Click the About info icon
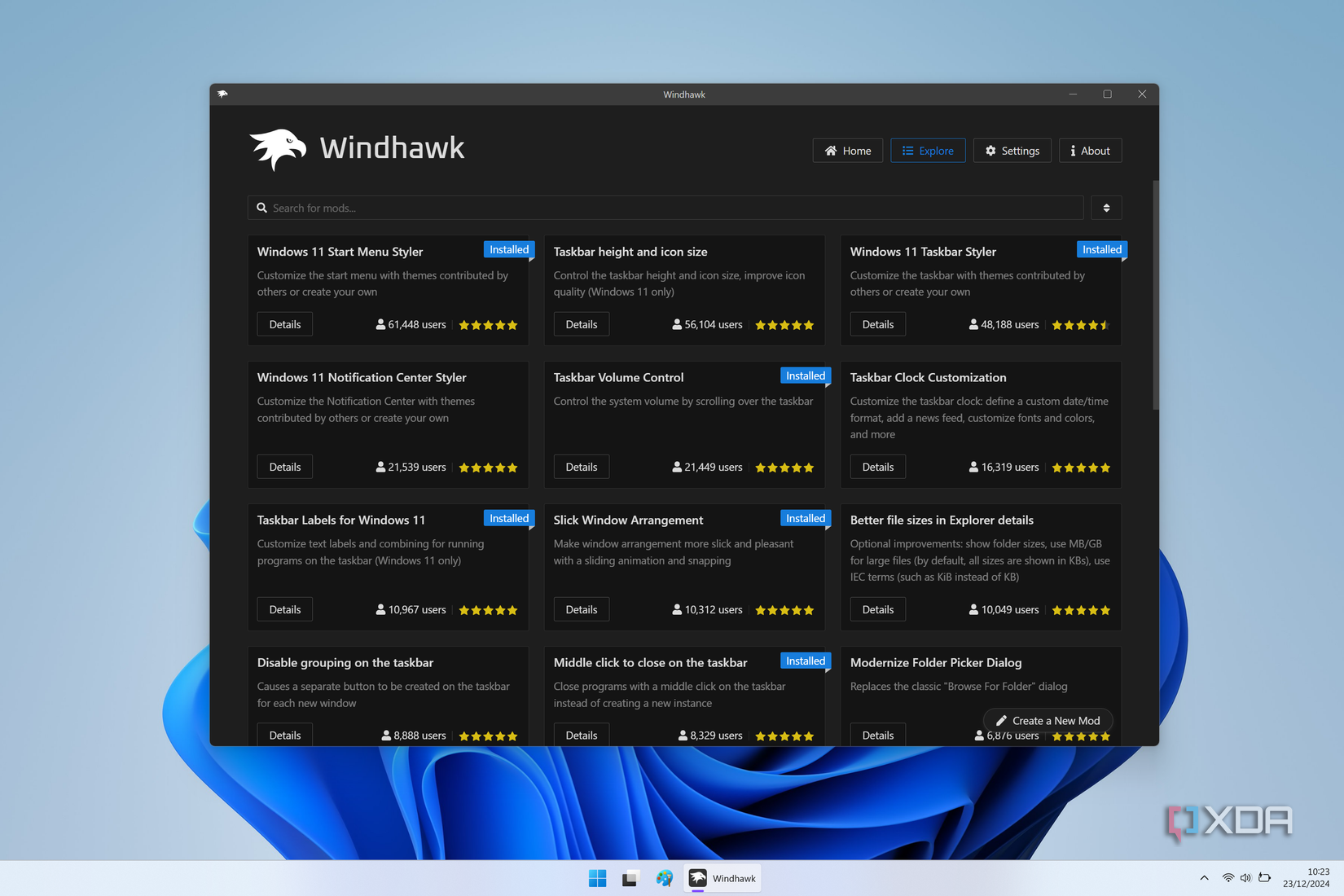The height and width of the screenshot is (896, 1344). pyautogui.click(x=1073, y=151)
